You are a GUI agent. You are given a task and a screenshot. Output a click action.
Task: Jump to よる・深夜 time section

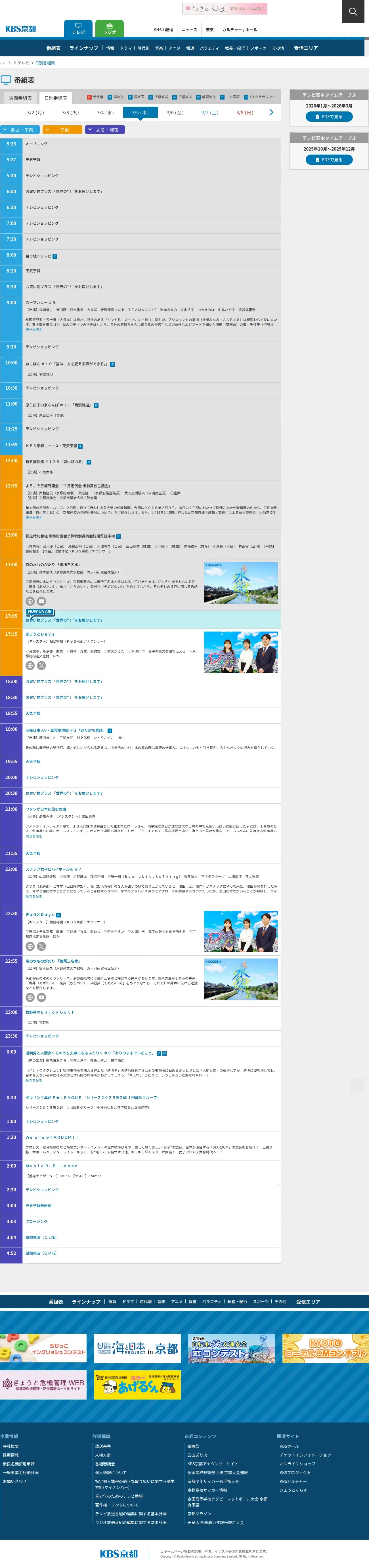105,130
